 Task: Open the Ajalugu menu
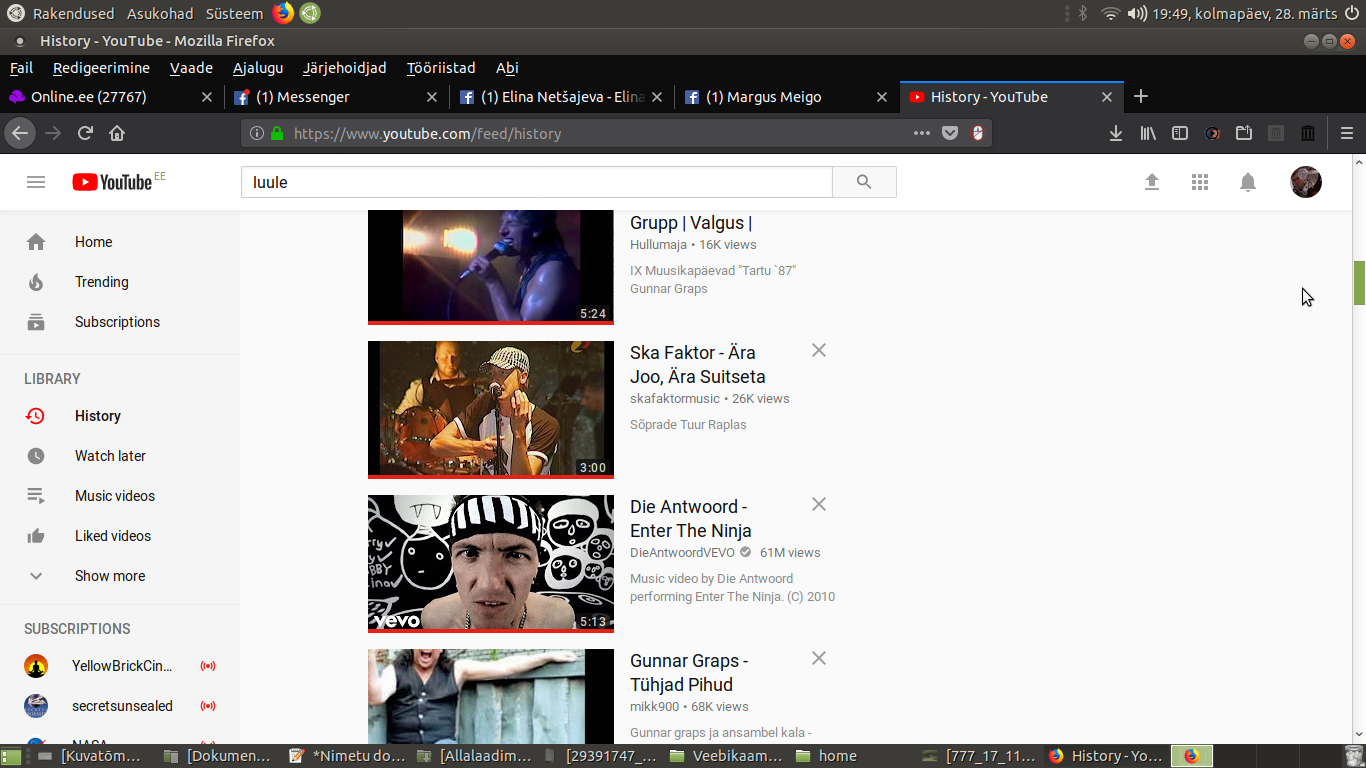258,68
